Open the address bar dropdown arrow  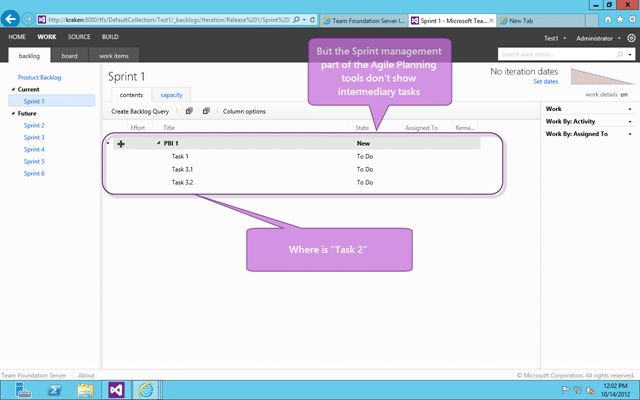coord(304,20)
